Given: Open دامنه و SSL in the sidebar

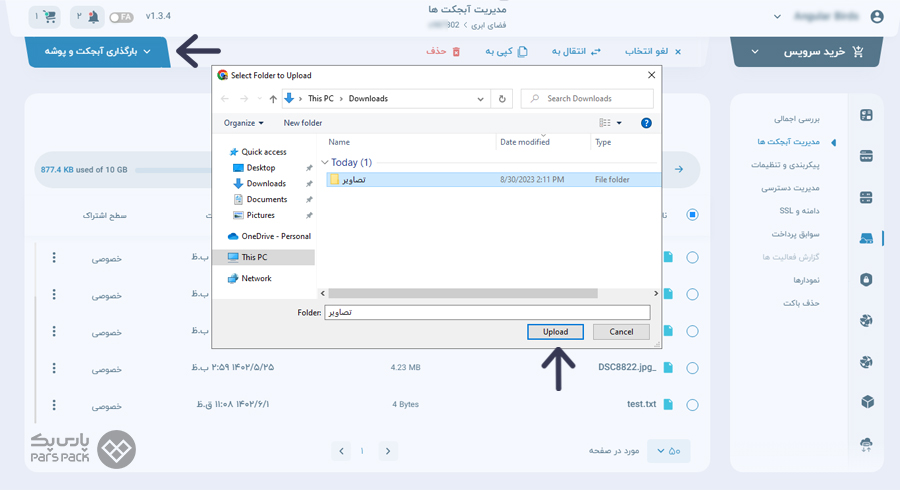Looking at the screenshot, I should [x=800, y=211].
